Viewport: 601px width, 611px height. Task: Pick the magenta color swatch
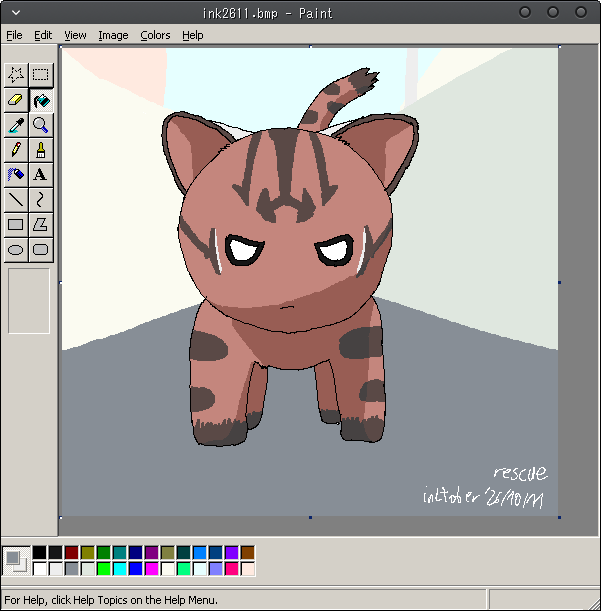[x=152, y=569]
